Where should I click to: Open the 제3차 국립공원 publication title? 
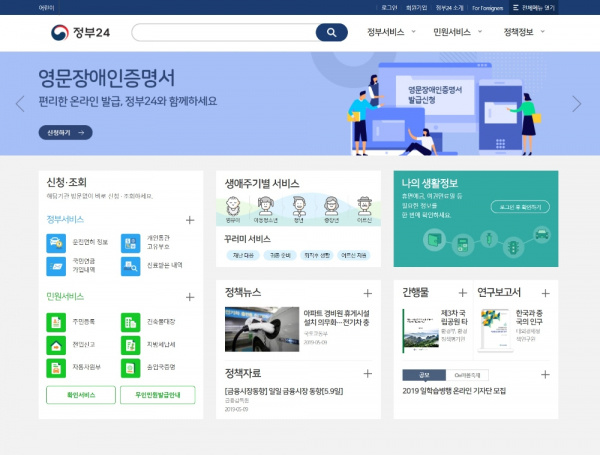click(x=454, y=317)
